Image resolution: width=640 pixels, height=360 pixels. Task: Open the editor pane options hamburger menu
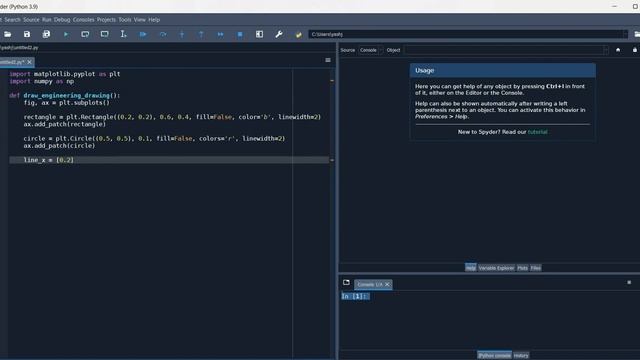(328, 60)
